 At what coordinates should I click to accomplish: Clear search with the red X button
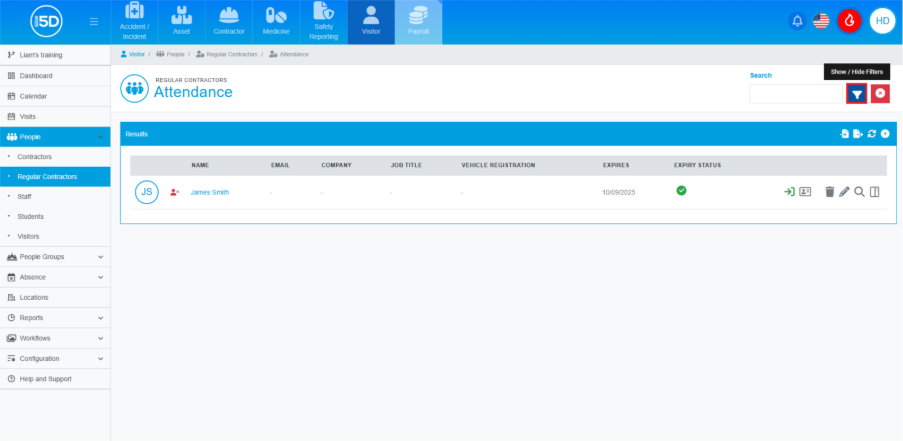880,93
